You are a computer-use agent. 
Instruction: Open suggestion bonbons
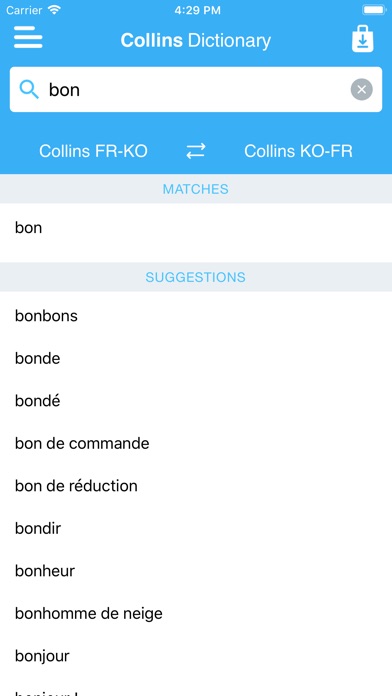pos(196,316)
